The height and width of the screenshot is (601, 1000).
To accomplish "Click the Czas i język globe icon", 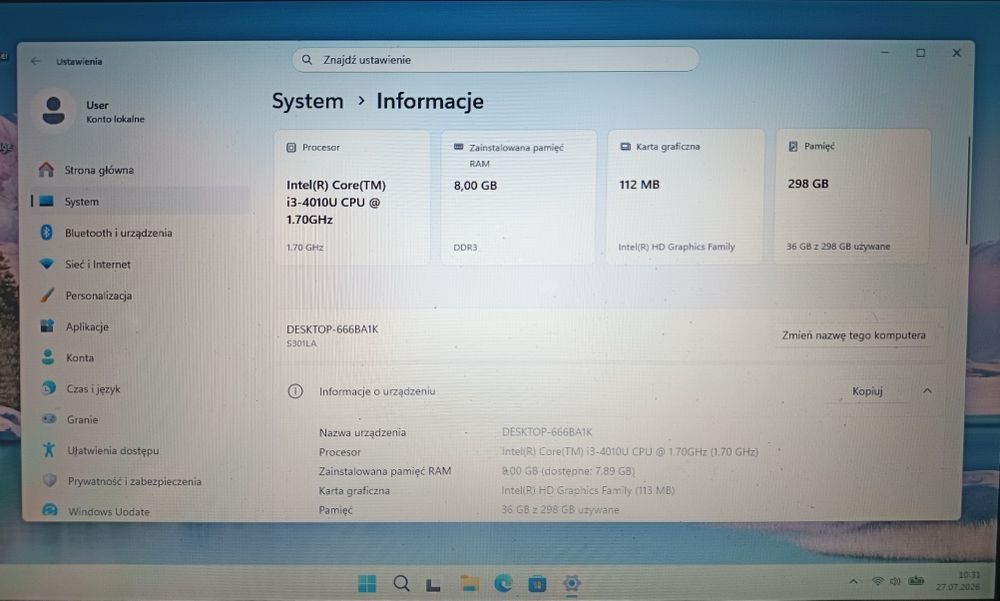I will coord(48,388).
